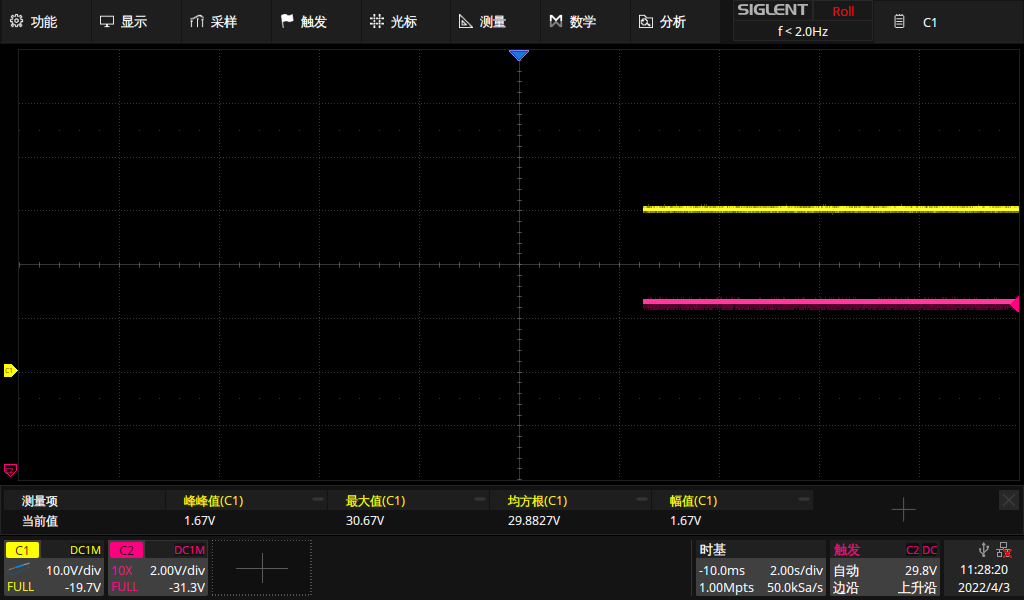
Task: Add a new channel with plus box
Action: (x=262, y=568)
